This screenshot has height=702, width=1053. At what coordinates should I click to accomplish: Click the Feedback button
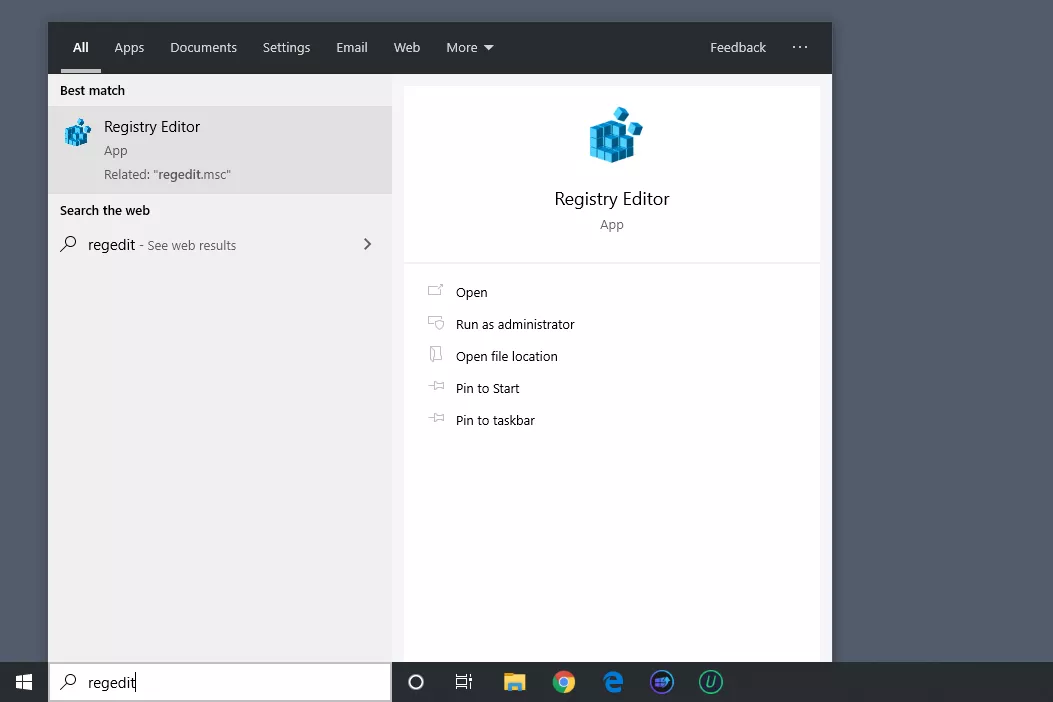click(x=738, y=48)
